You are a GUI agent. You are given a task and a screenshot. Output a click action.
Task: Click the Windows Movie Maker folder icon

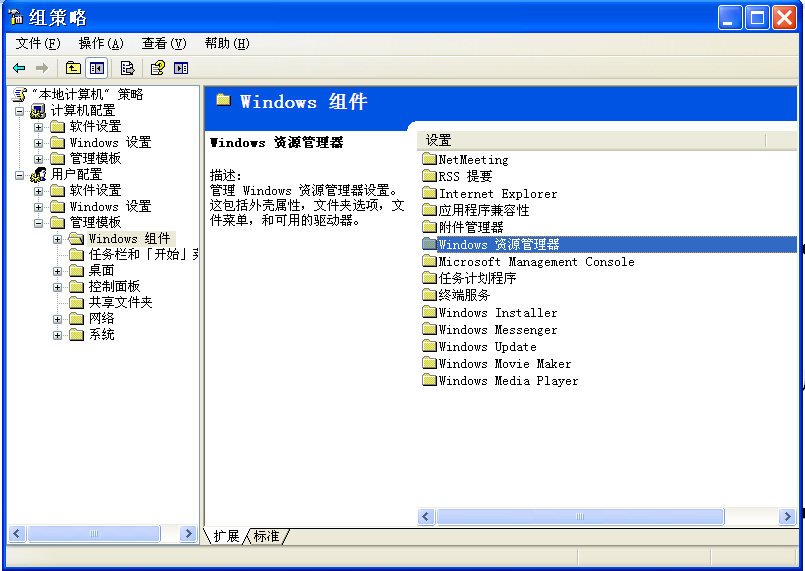pyautogui.click(x=429, y=363)
